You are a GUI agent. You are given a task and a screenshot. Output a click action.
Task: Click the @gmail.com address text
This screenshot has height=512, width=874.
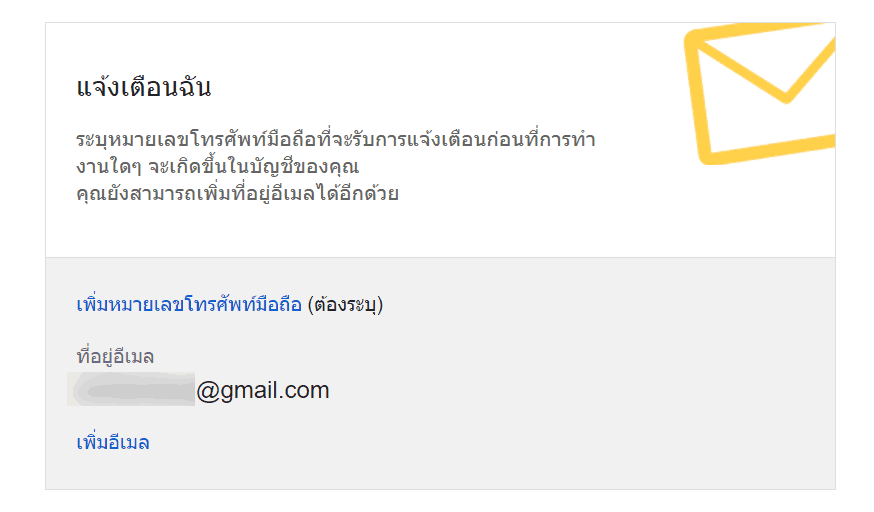click(263, 390)
